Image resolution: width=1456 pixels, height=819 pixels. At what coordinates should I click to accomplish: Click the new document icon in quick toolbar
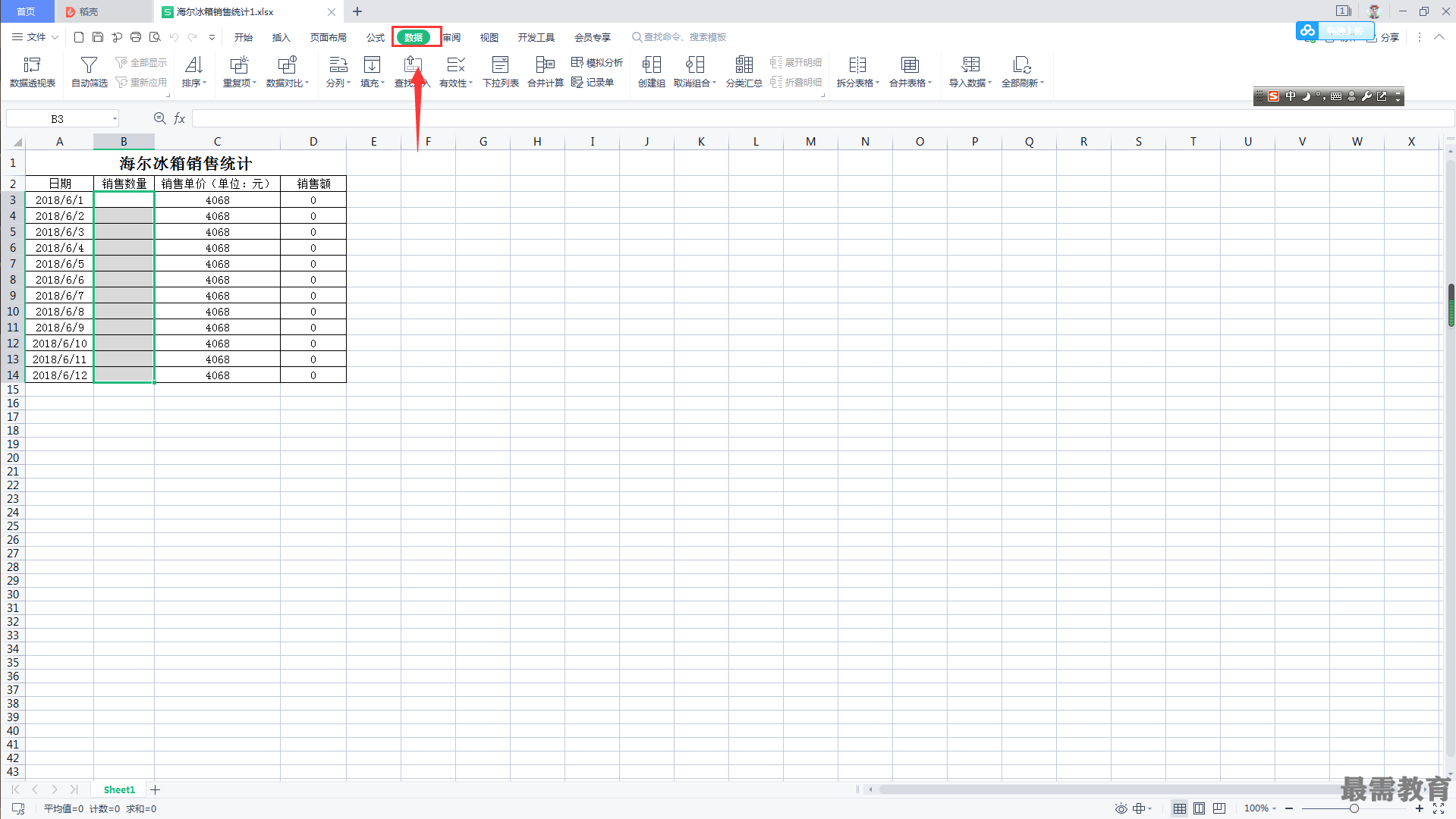point(79,36)
